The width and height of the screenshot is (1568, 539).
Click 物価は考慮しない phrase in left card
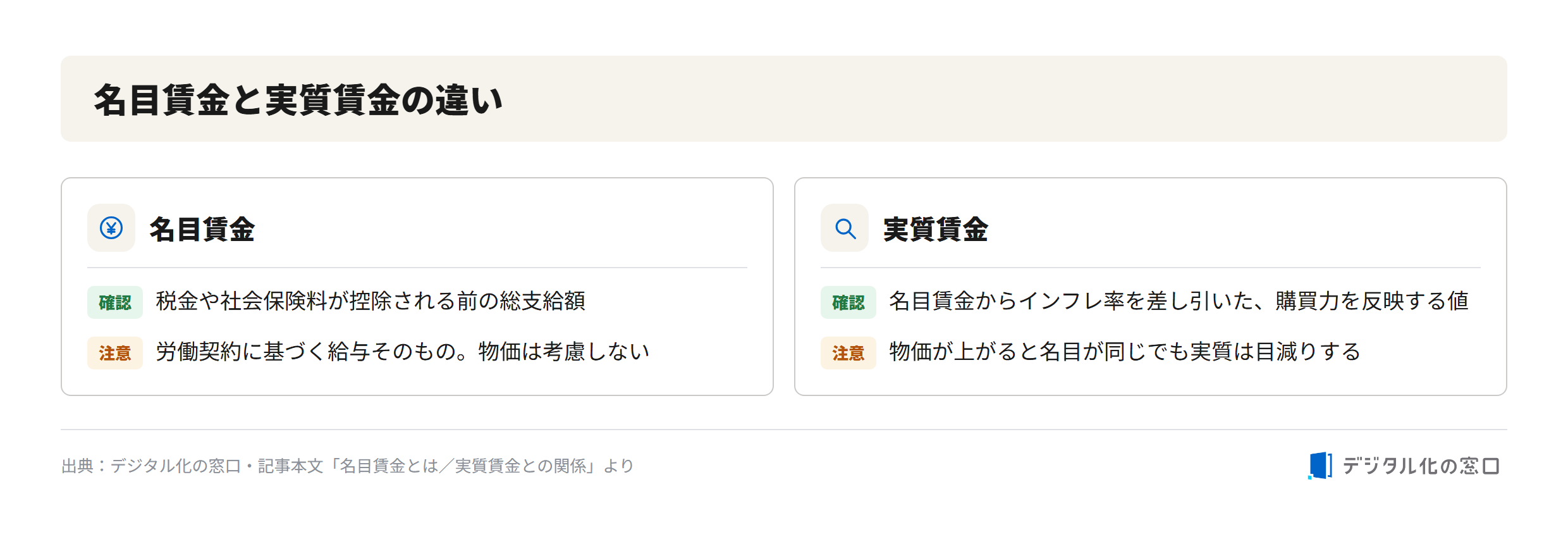[x=564, y=352]
